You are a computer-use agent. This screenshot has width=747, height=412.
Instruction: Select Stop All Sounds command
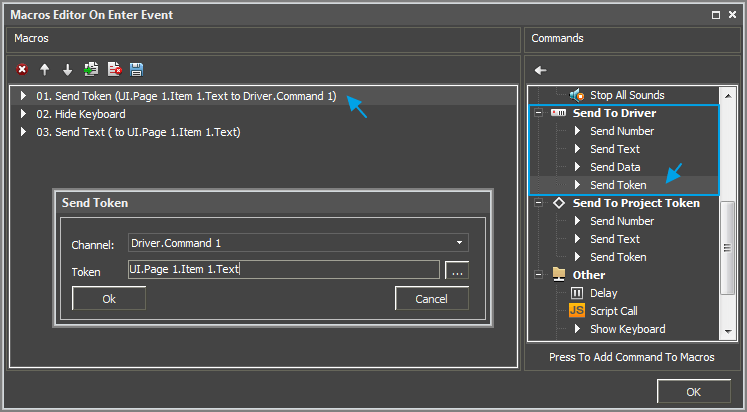[627, 95]
